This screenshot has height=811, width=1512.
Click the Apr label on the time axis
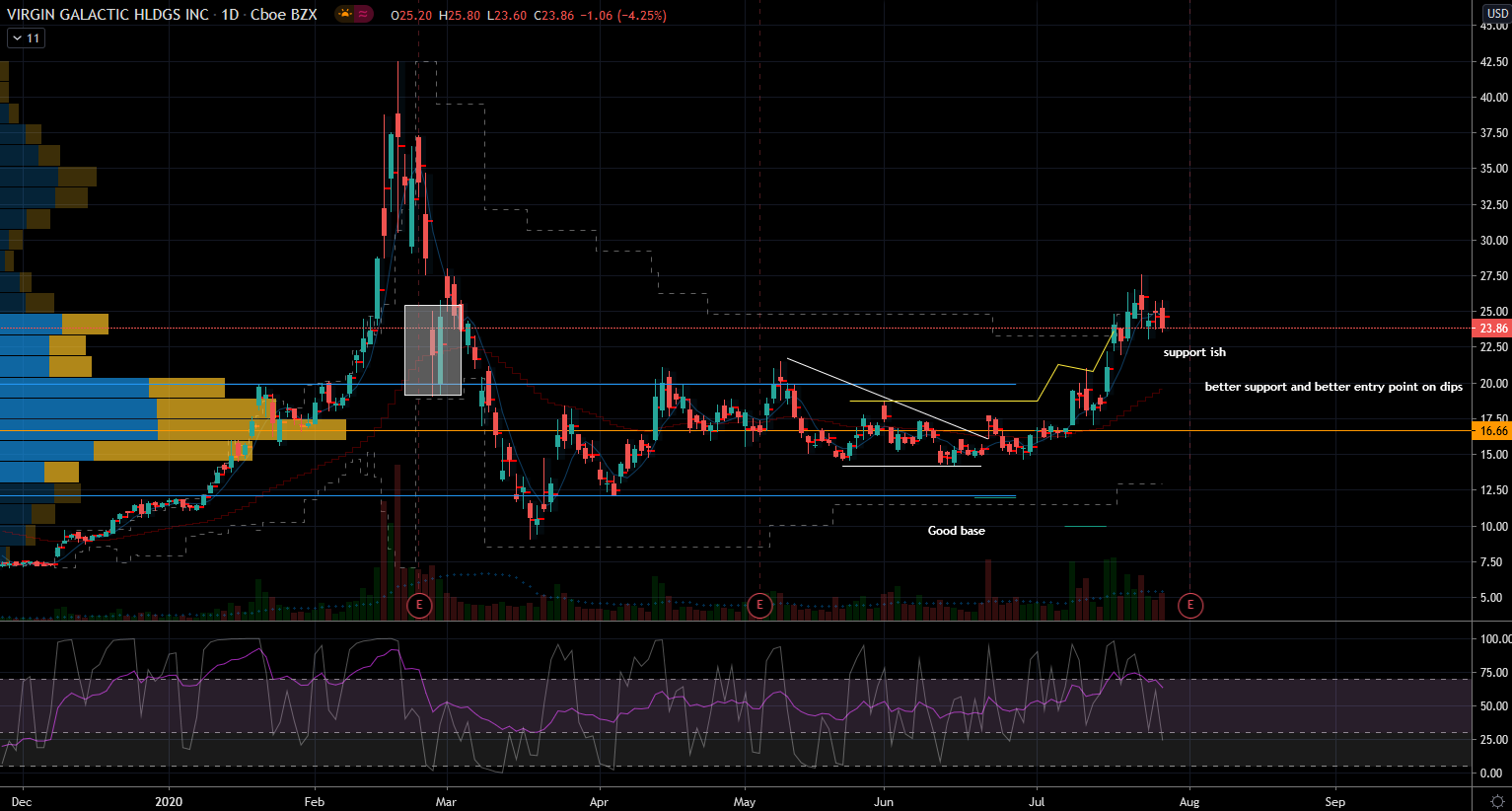(599, 802)
